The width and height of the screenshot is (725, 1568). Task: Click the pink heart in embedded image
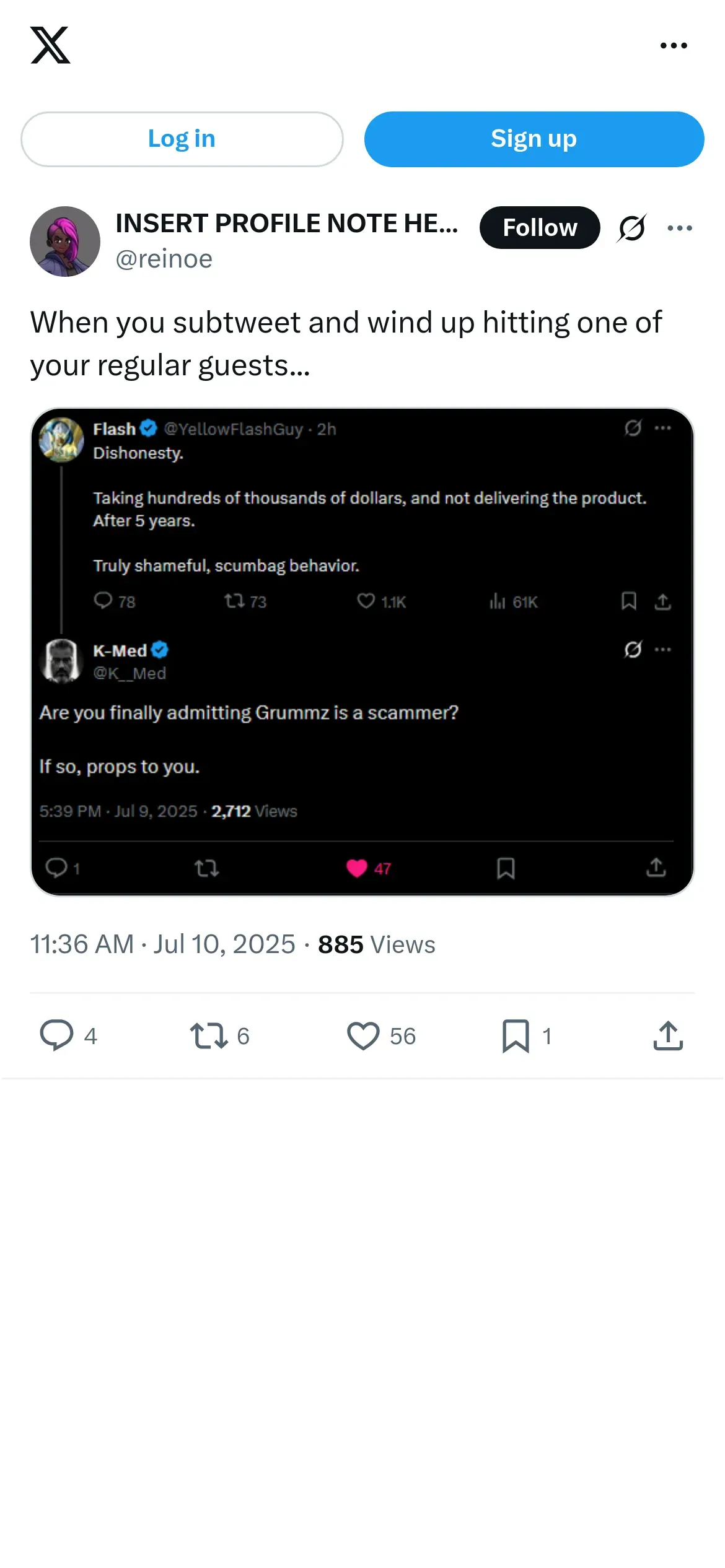pyautogui.click(x=357, y=868)
